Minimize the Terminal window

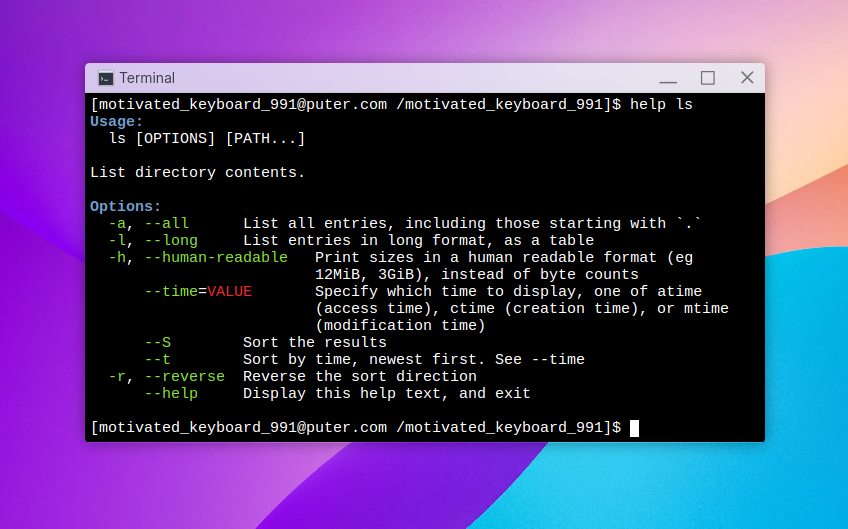[x=668, y=78]
